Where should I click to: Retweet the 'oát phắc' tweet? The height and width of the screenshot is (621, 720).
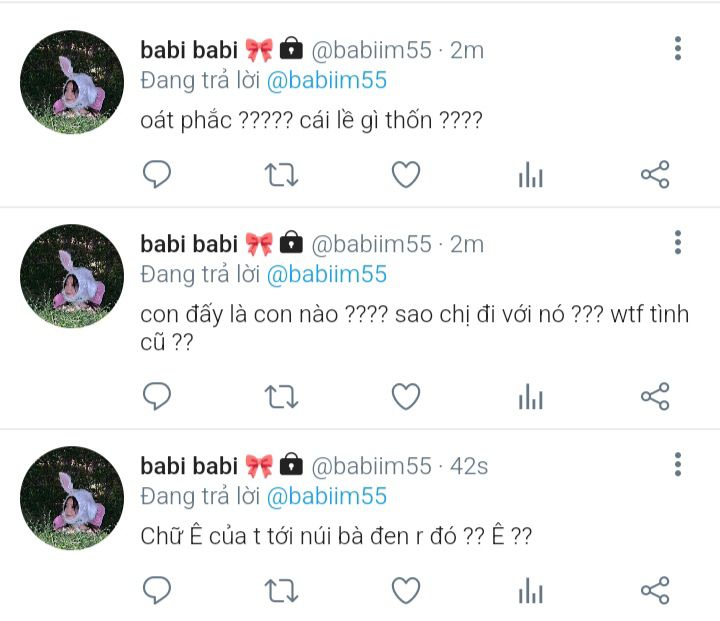281,175
